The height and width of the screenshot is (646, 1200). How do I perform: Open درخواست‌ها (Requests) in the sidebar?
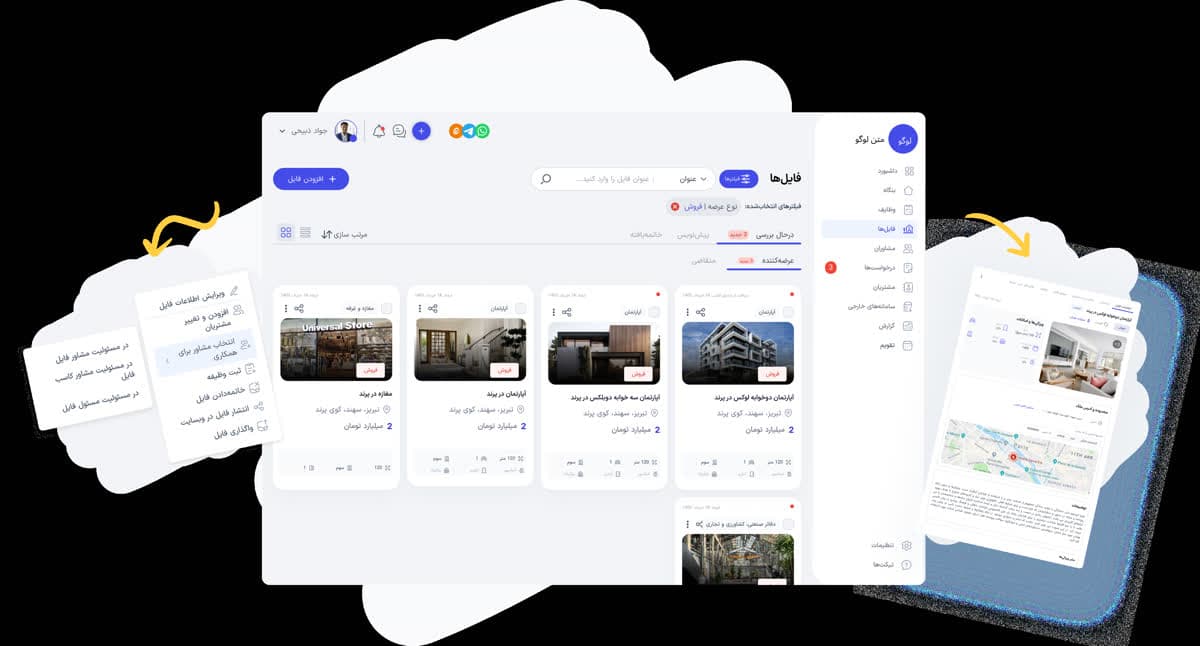point(889,268)
